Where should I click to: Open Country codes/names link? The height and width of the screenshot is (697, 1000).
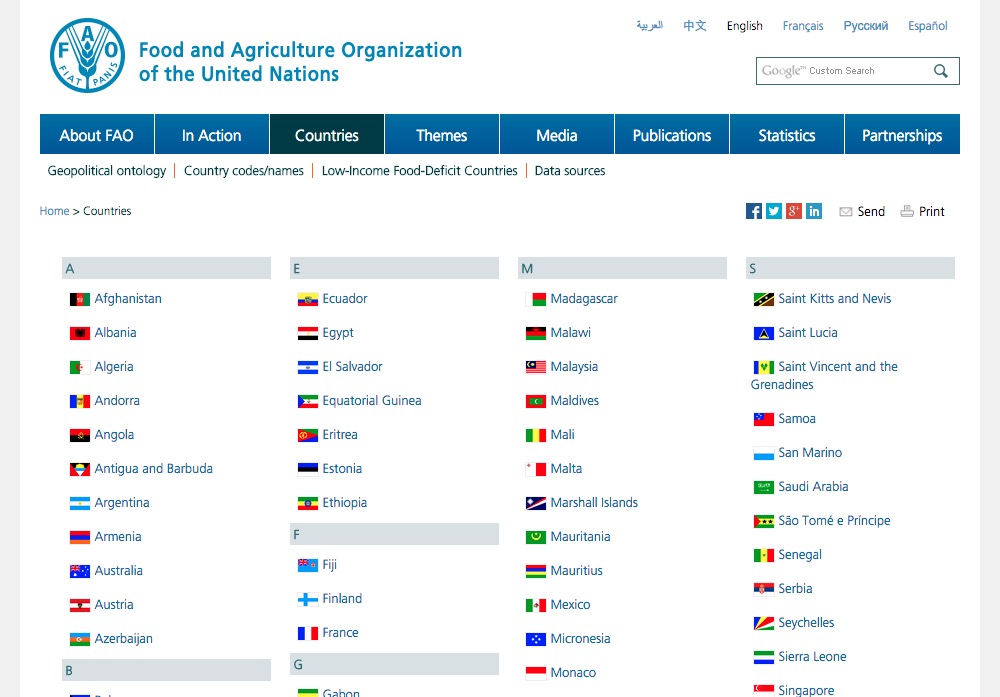tap(244, 171)
